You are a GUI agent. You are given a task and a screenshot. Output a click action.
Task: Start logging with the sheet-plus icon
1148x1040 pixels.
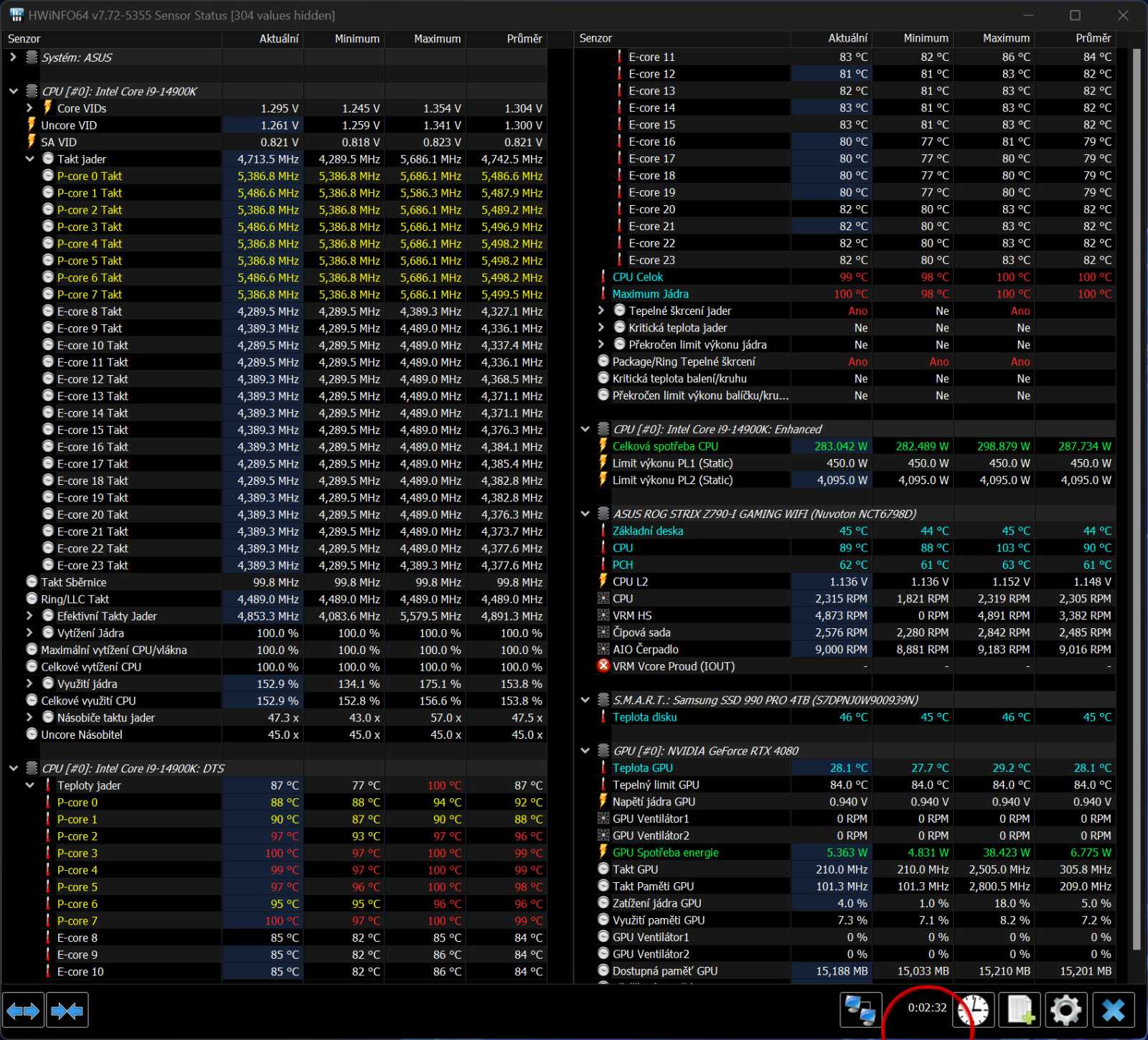tap(1021, 1011)
